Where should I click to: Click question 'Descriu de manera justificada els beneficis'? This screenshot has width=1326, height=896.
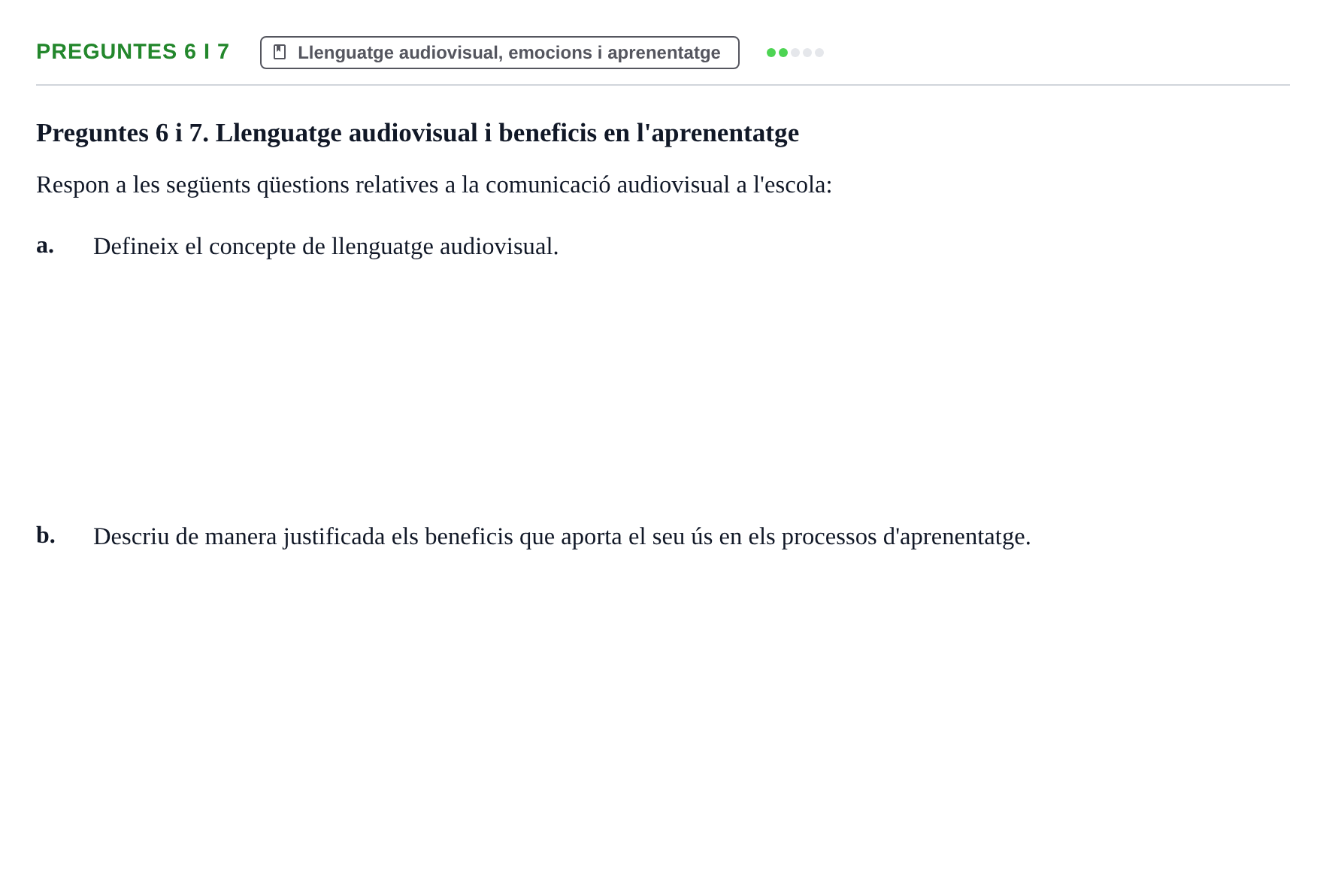[x=562, y=537]
